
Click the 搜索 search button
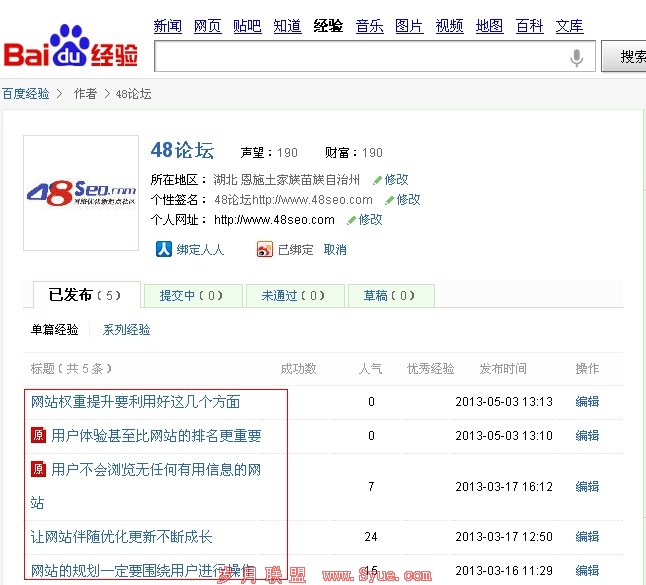tap(623, 56)
